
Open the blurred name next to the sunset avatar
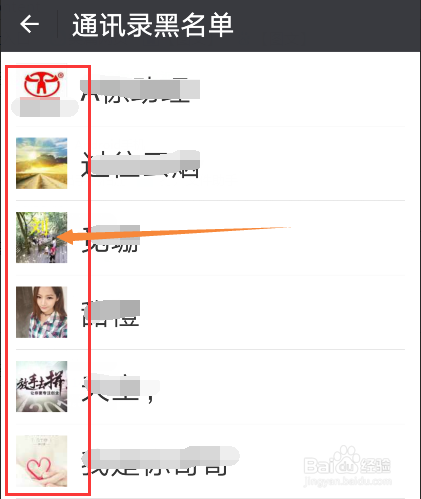(140, 164)
